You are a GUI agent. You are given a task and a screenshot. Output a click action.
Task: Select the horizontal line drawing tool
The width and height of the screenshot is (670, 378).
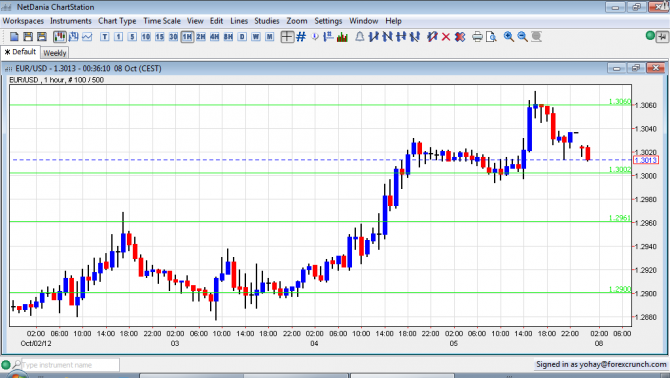[401, 37]
